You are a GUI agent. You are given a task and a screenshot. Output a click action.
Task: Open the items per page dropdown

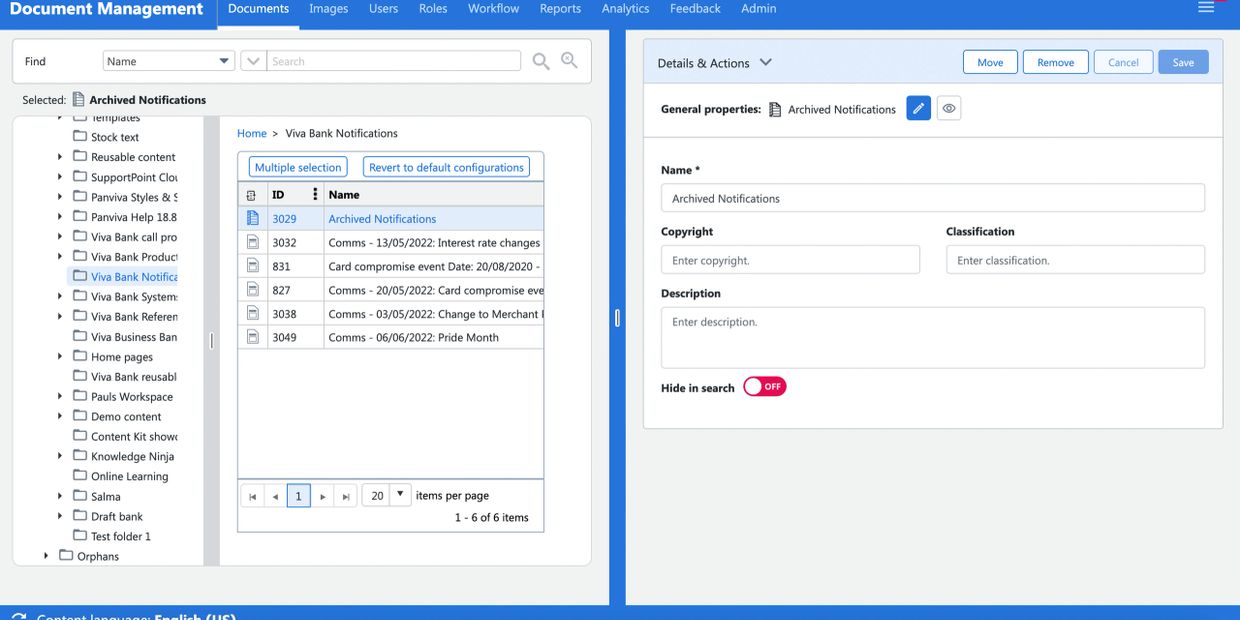(x=399, y=495)
